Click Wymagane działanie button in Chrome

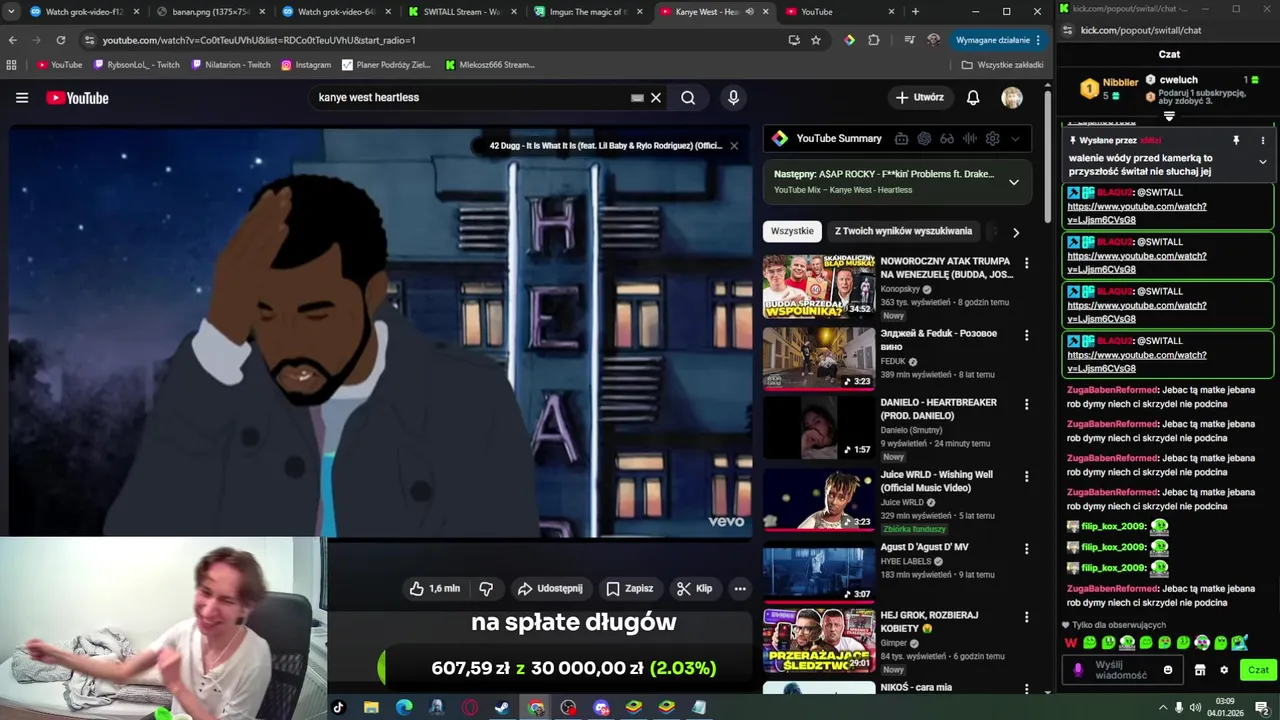click(x=999, y=40)
